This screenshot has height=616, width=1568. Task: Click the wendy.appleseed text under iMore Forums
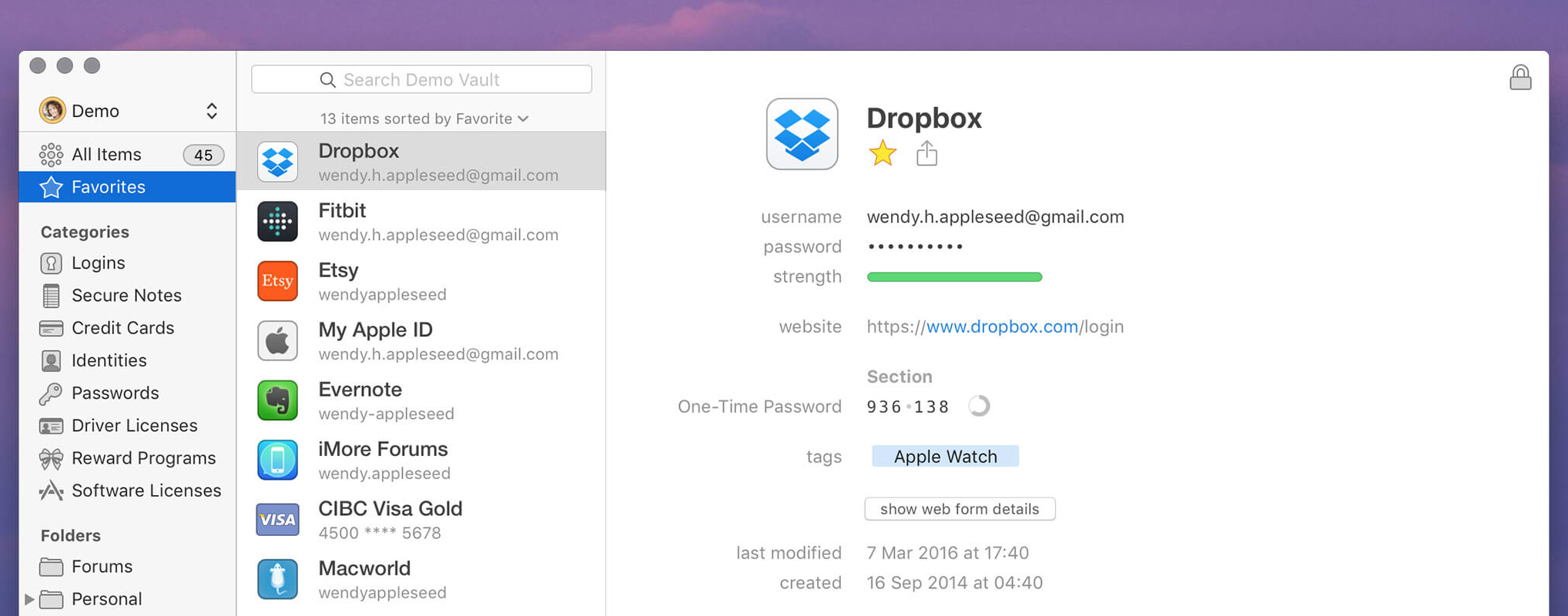(x=384, y=474)
